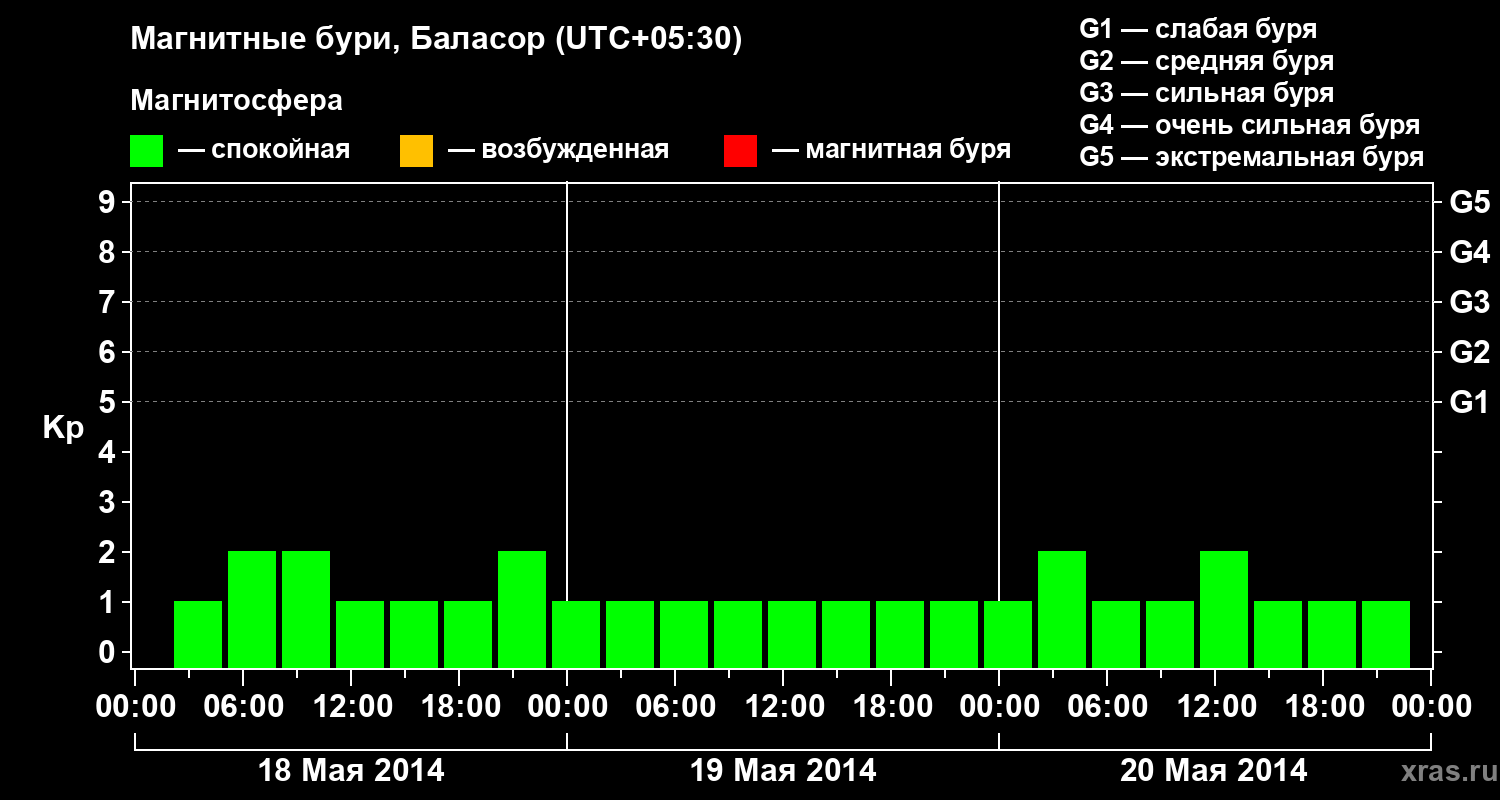Click the 'Kp' axis title
The height and width of the screenshot is (800, 1500).
point(63,428)
